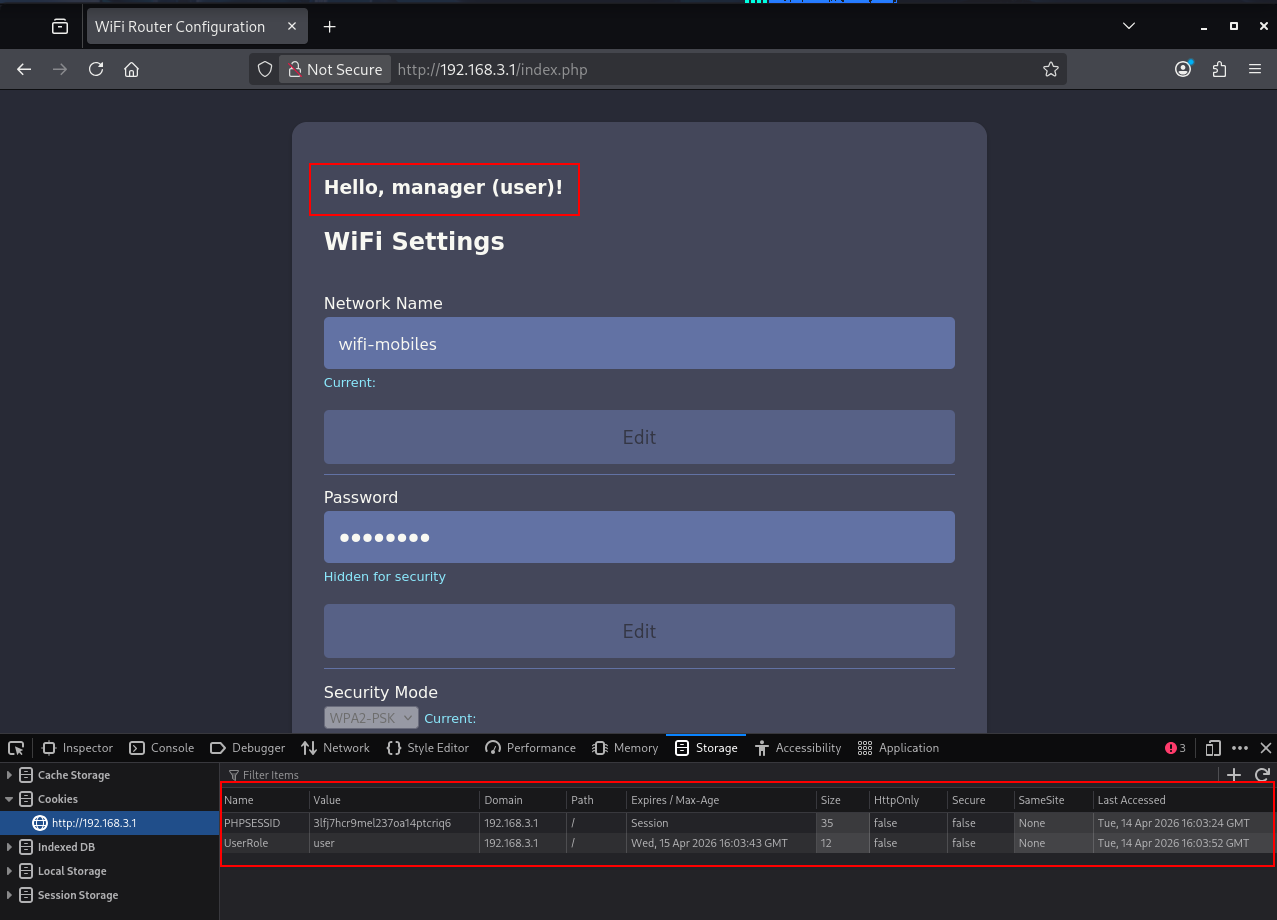
Task: Select the PHPSESSID cookie row
Action: [747, 823]
